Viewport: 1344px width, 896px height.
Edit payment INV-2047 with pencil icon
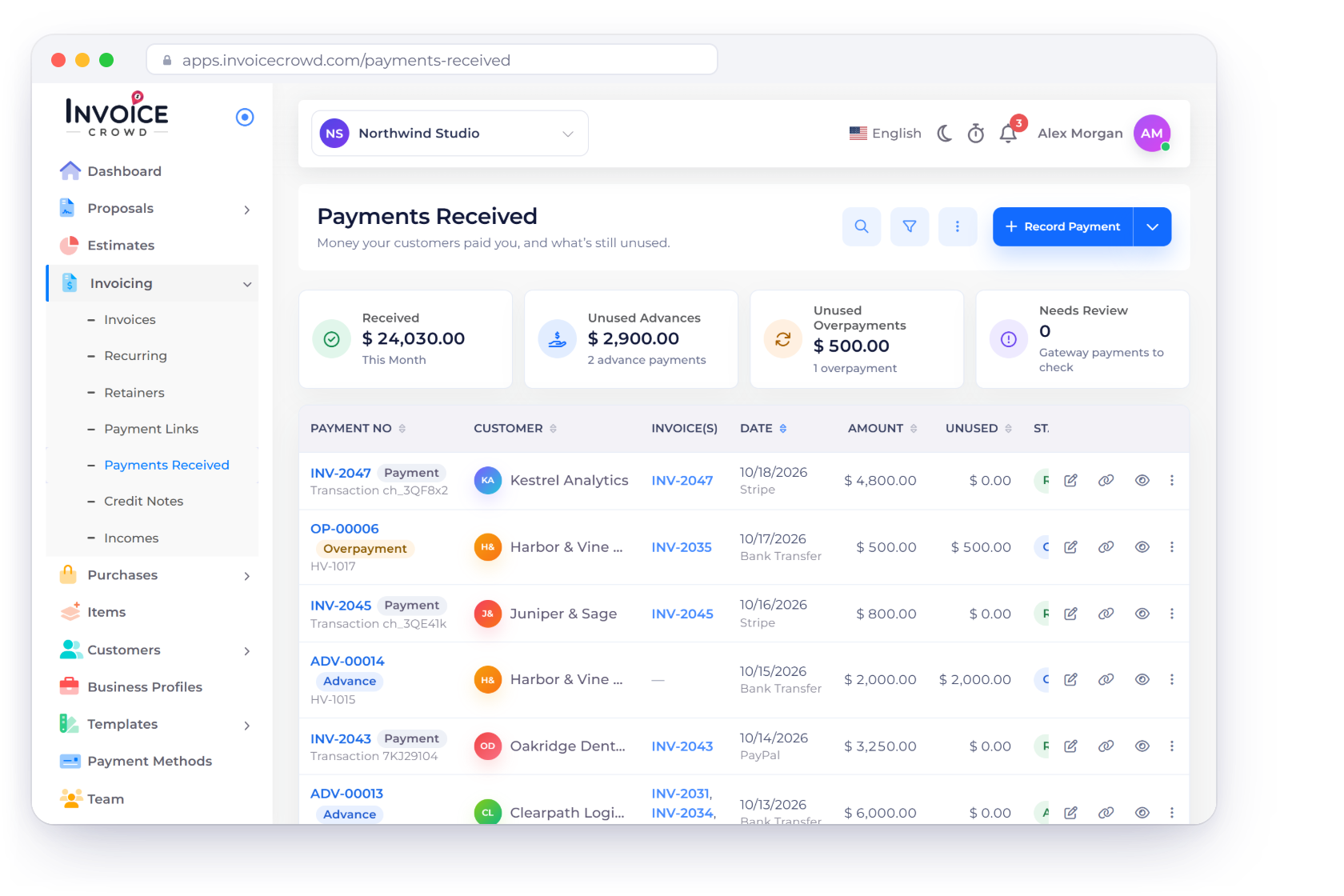1070,480
